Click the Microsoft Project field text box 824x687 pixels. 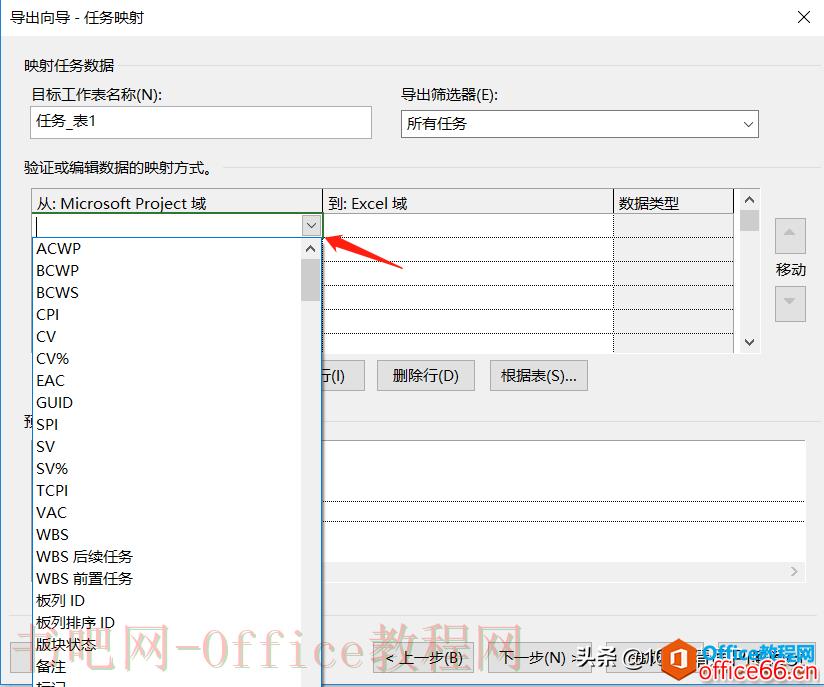click(x=168, y=226)
